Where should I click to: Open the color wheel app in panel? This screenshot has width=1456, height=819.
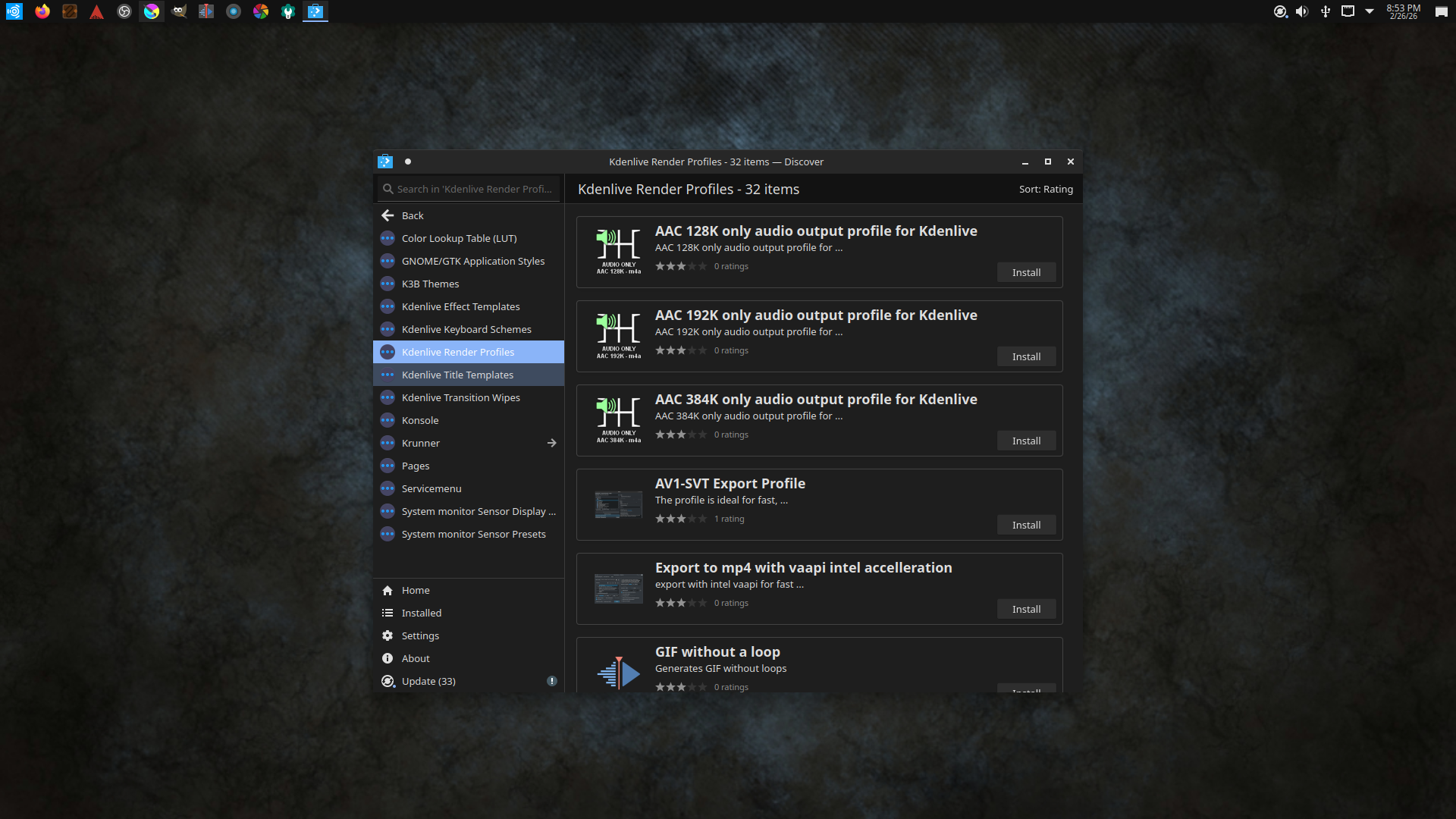click(261, 11)
